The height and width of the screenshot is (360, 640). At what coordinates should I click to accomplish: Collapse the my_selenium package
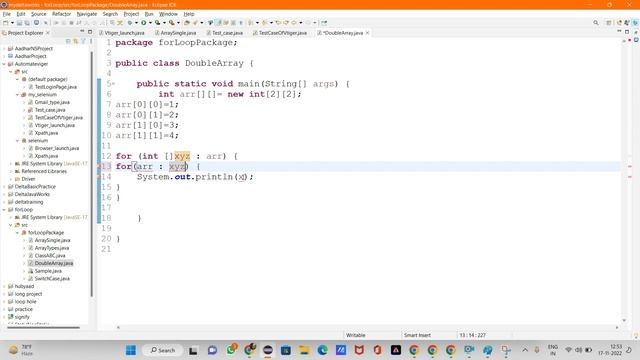[18, 95]
